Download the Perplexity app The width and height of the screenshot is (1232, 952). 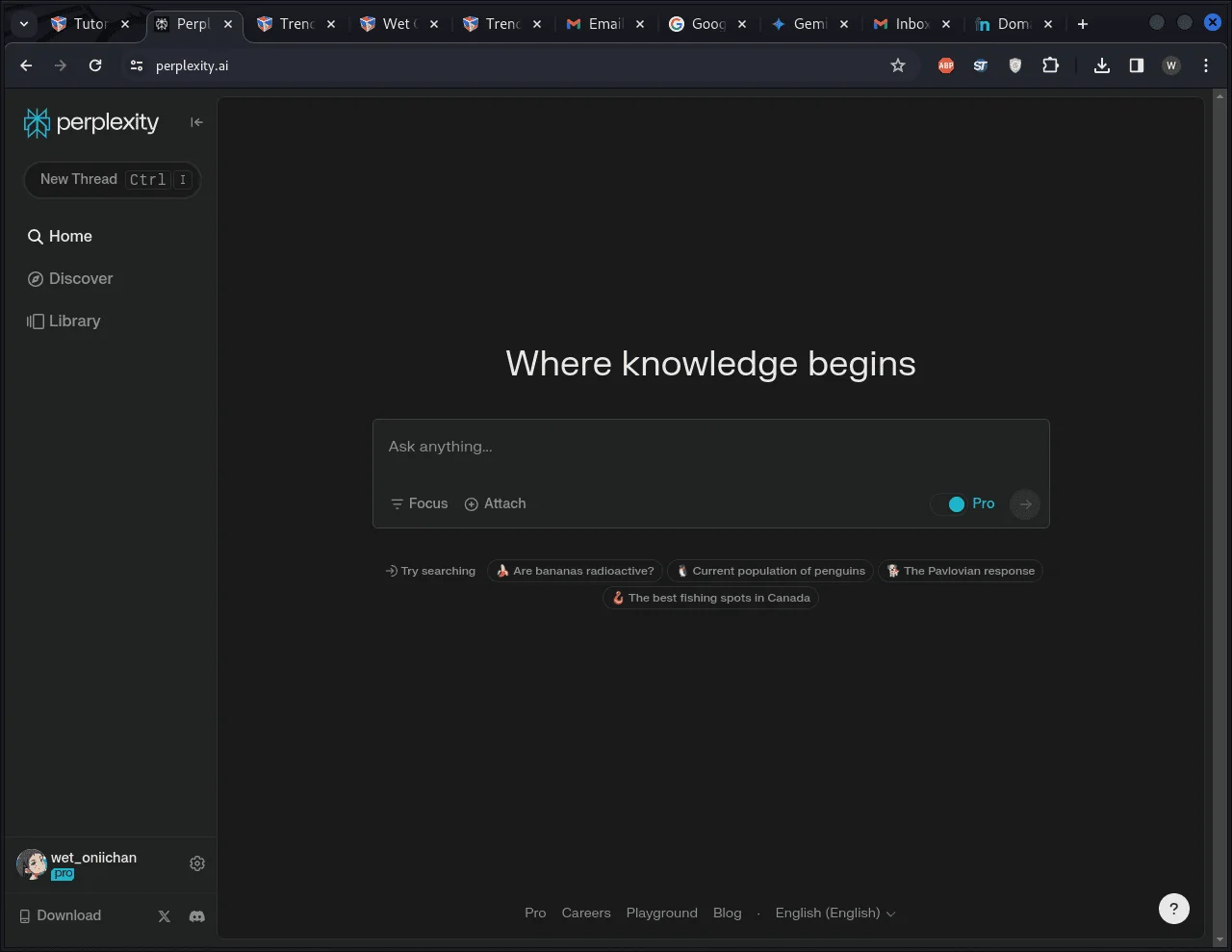(x=60, y=915)
